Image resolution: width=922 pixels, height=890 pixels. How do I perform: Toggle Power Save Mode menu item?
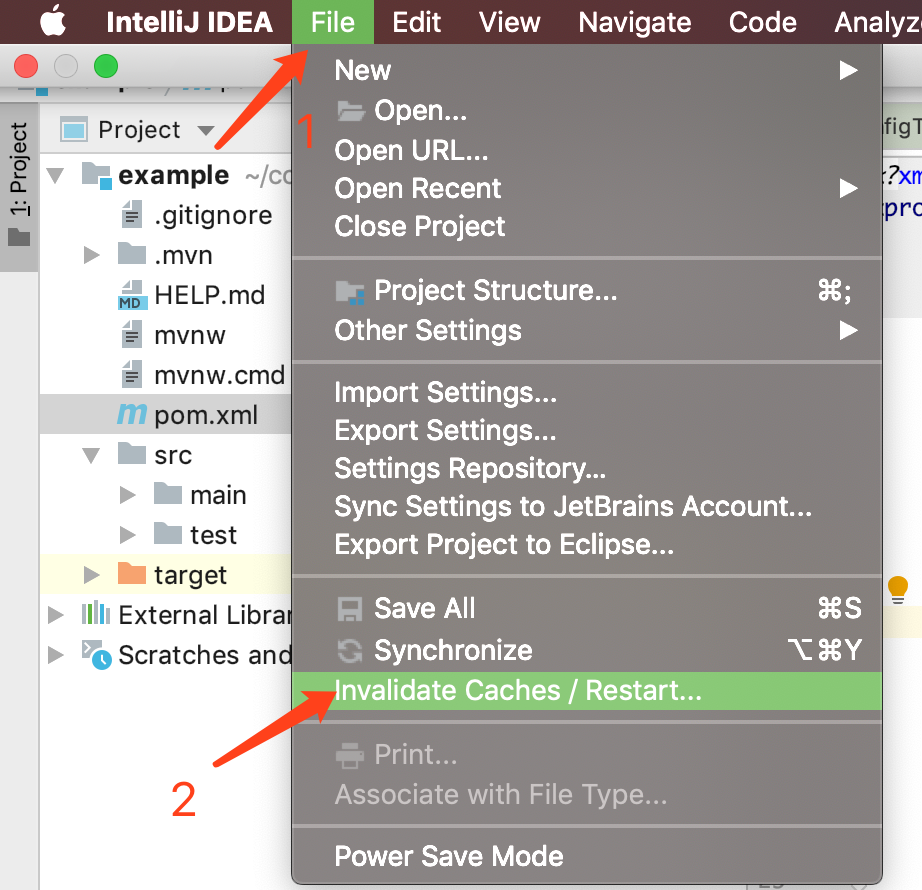point(448,857)
